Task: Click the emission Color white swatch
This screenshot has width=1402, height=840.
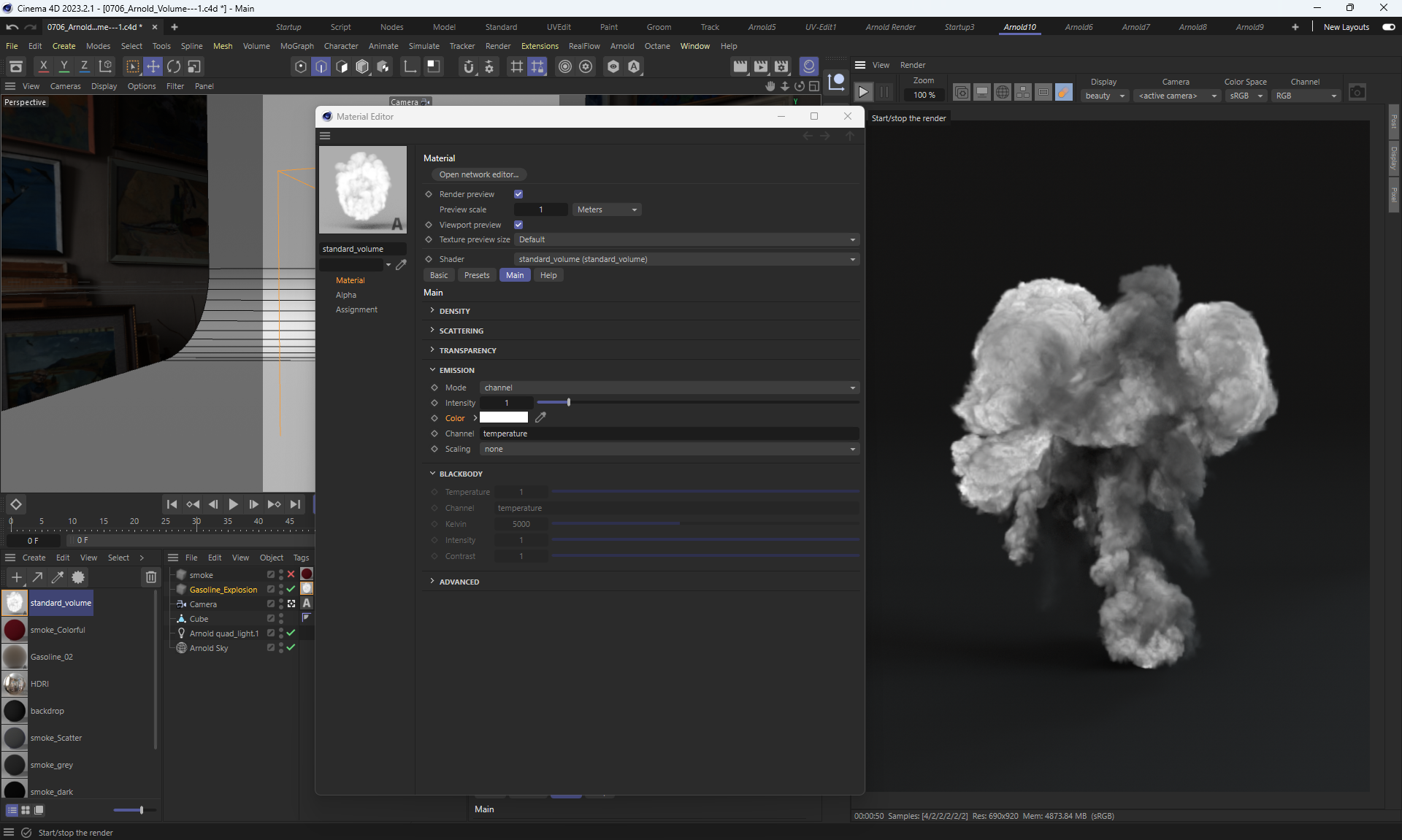Action: point(503,417)
